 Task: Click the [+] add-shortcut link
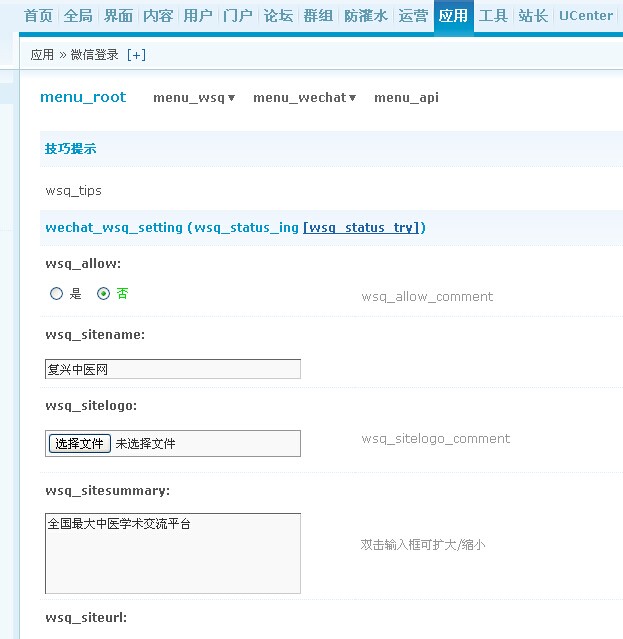[136, 55]
